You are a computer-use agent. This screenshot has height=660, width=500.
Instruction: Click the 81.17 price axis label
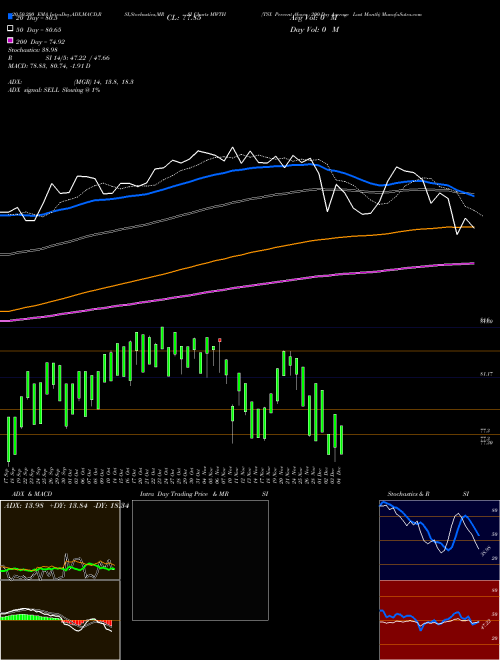tap(485, 374)
